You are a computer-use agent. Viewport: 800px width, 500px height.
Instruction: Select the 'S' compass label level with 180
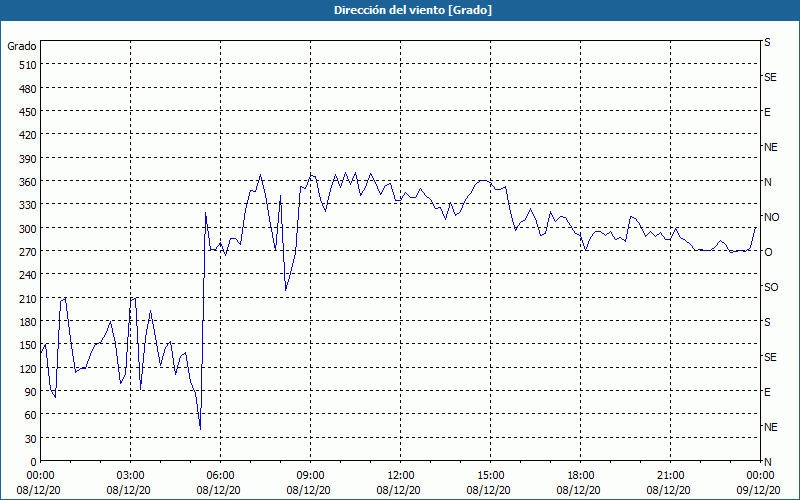[x=767, y=322]
